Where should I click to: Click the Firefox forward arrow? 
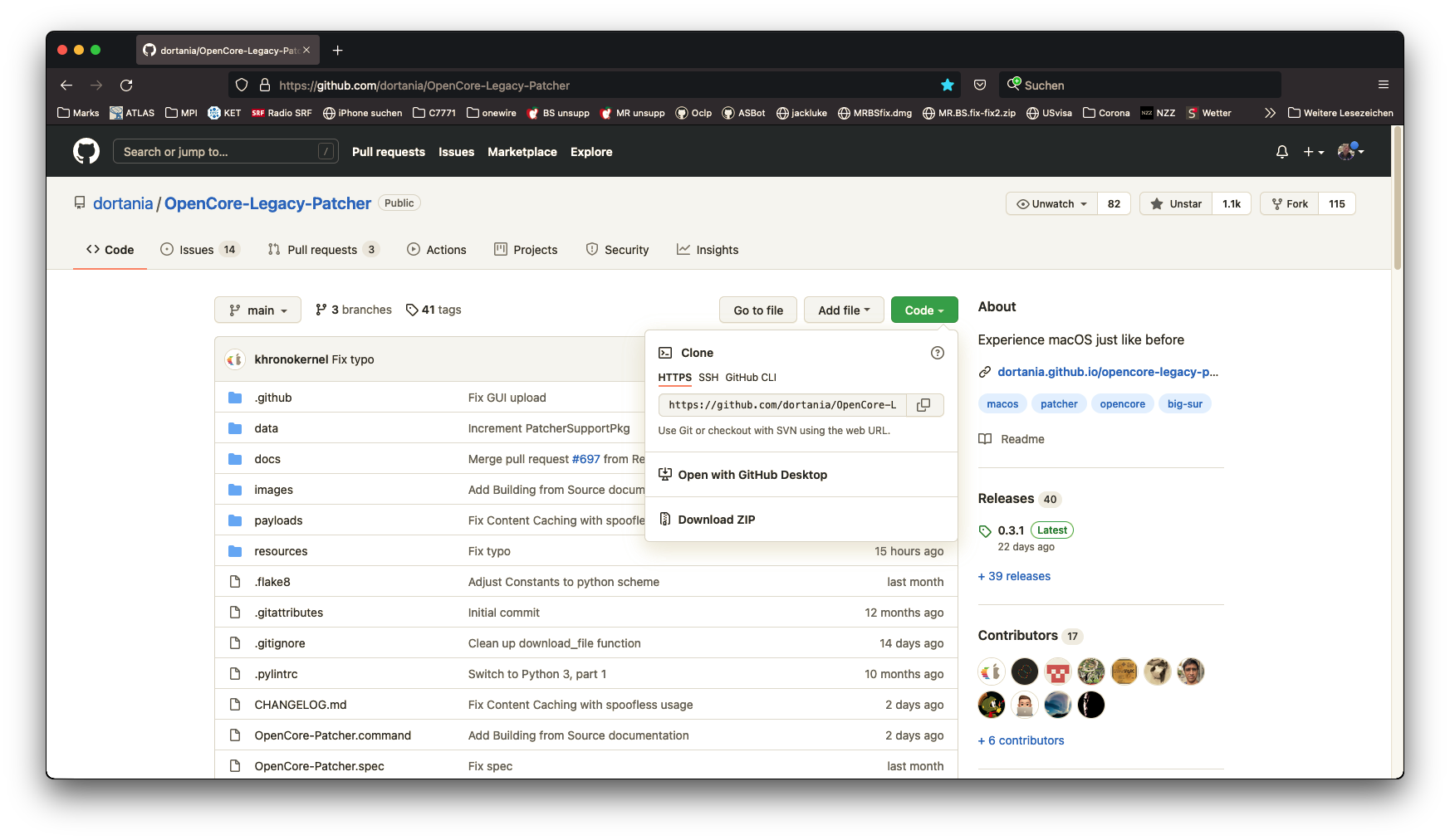(x=96, y=85)
